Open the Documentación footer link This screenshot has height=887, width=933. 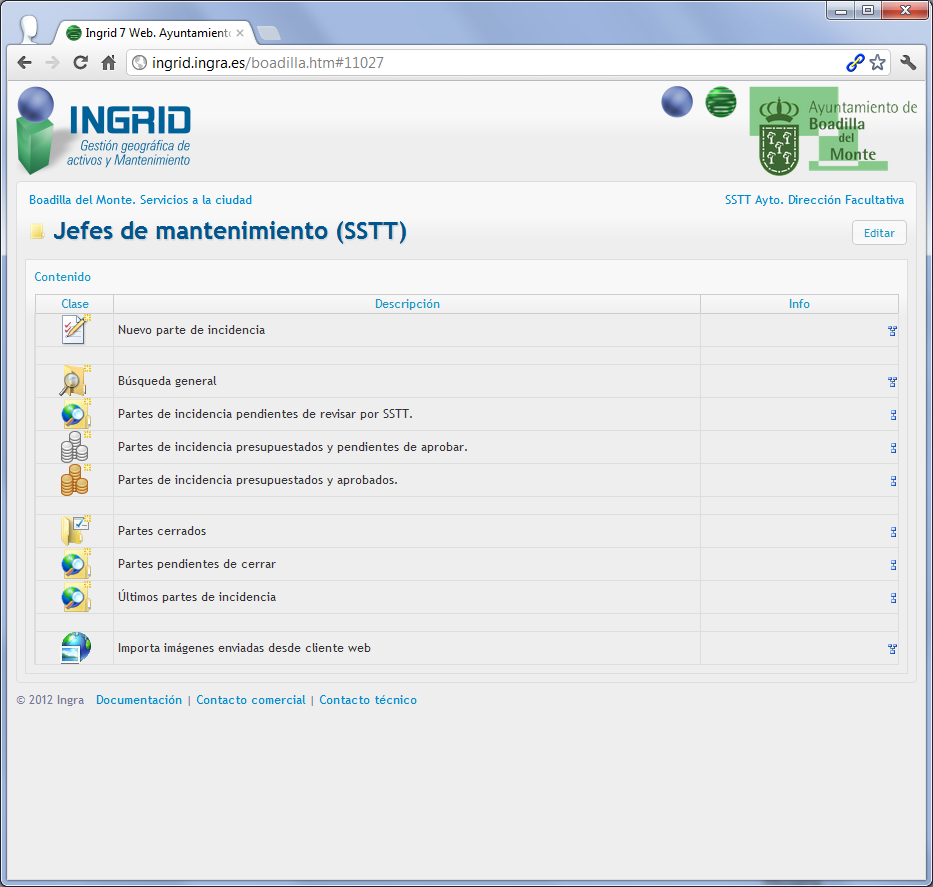[139, 700]
